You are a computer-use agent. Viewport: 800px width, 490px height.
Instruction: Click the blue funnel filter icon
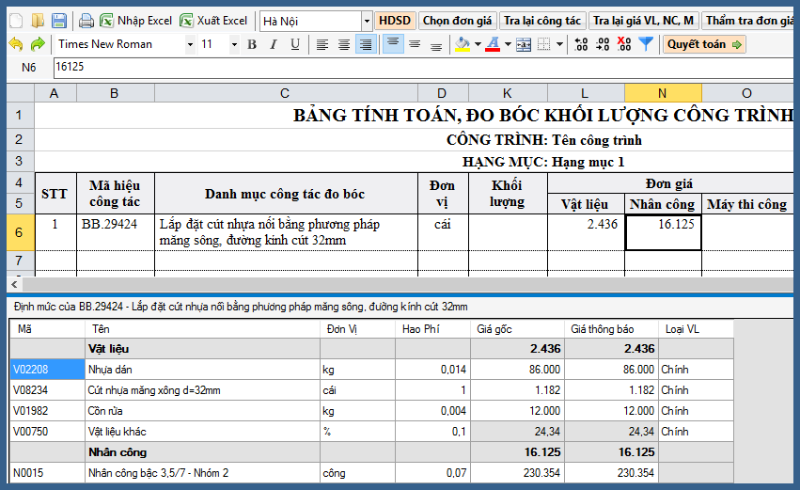(x=646, y=44)
